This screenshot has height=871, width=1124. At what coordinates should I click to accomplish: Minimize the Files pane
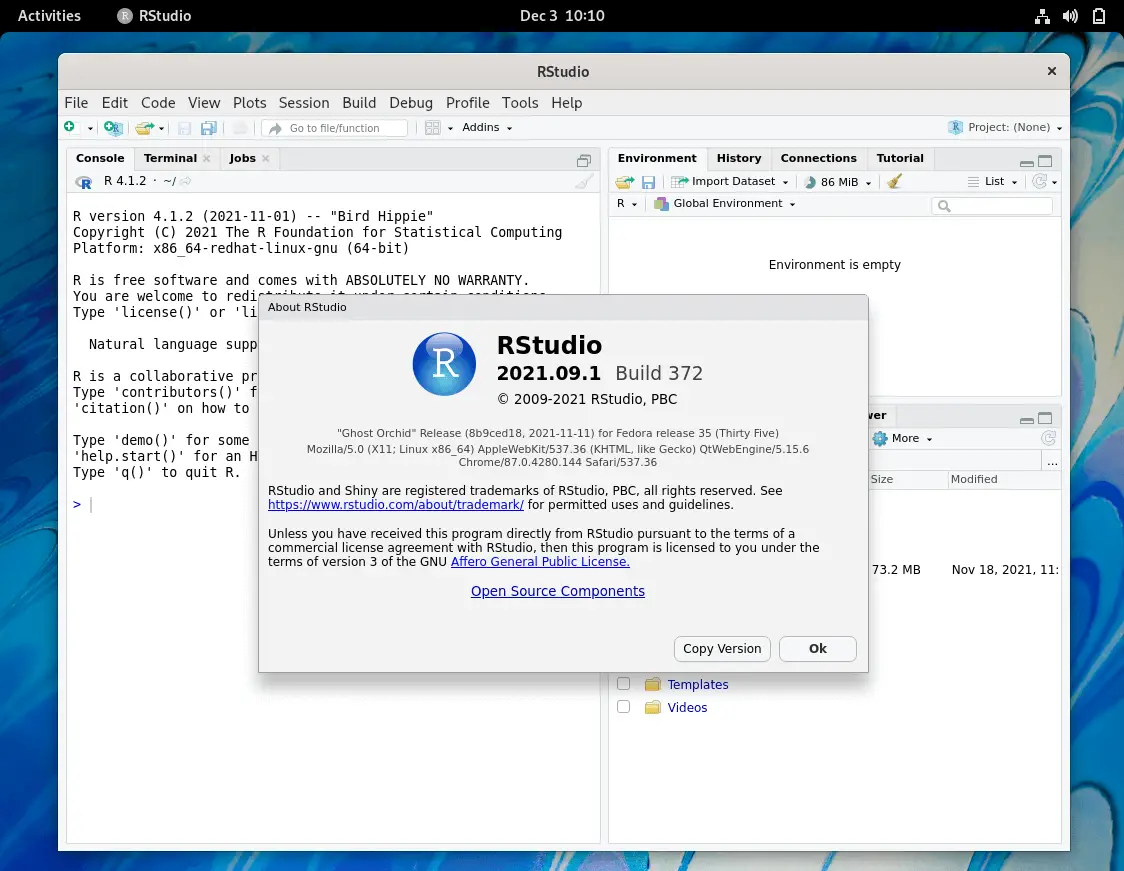coord(1027,420)
